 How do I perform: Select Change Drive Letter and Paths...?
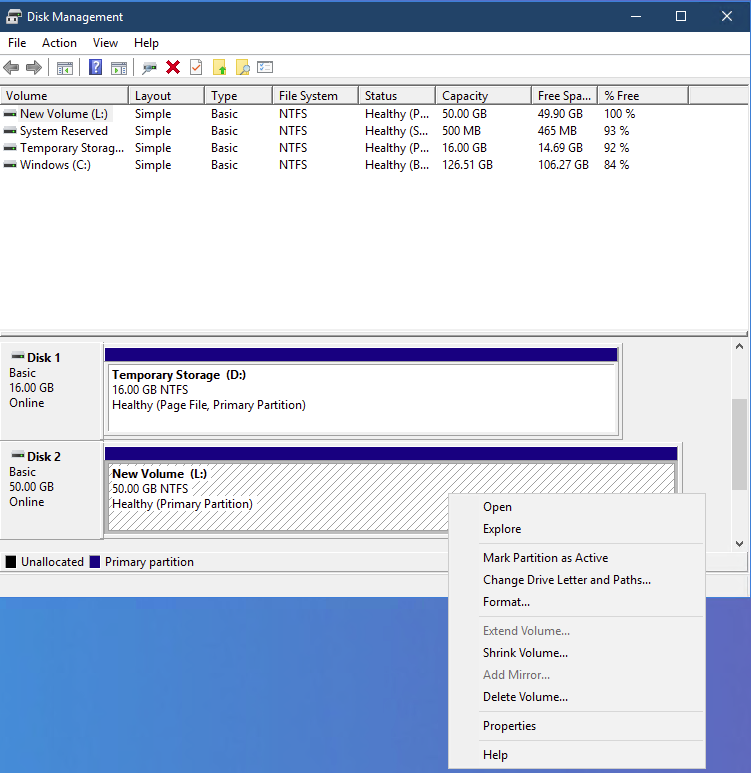576,580
